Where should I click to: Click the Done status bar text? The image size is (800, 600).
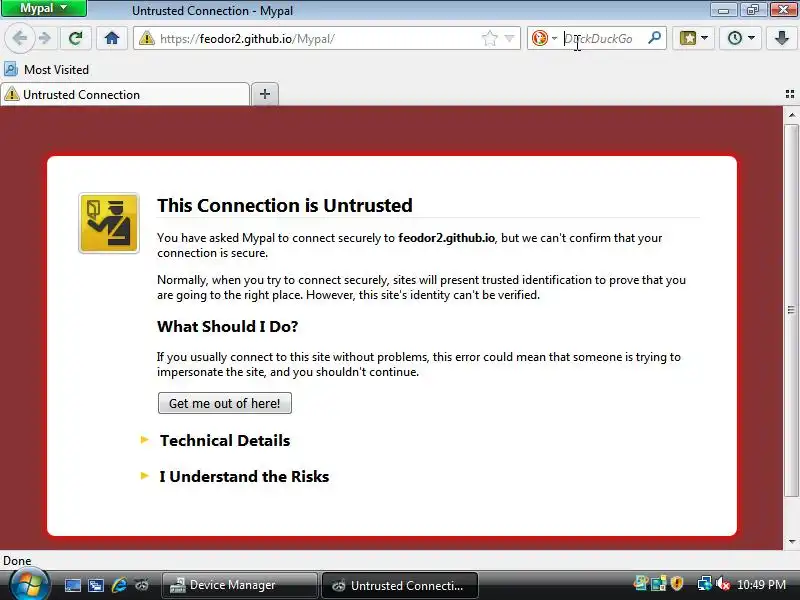(x=17, y=561)
